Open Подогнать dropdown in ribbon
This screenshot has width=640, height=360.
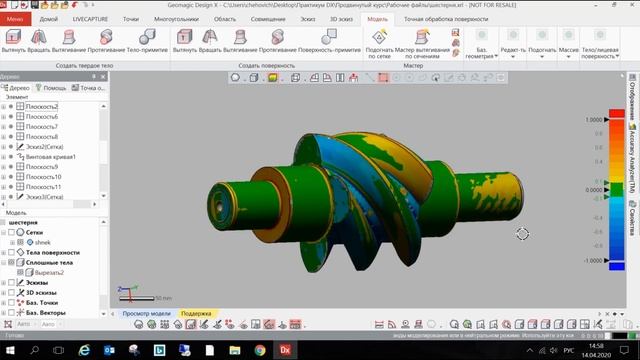(542, 44)
